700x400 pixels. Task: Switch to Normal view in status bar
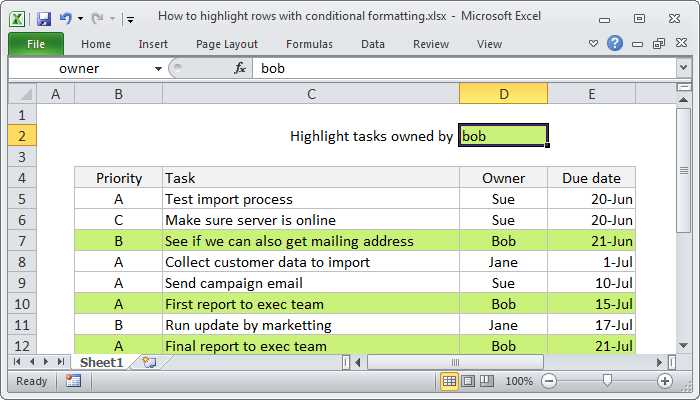pyautogui.click(x=449, y=381)
